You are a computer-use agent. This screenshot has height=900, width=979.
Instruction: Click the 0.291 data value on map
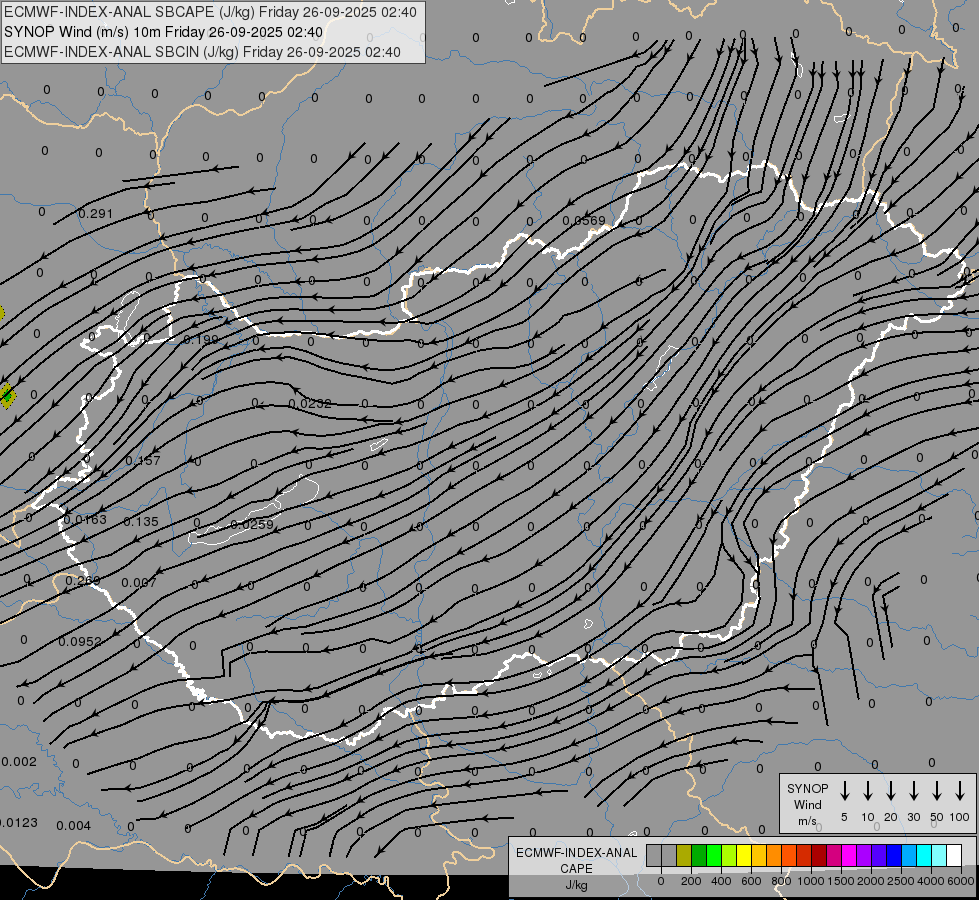pos(96,214)
